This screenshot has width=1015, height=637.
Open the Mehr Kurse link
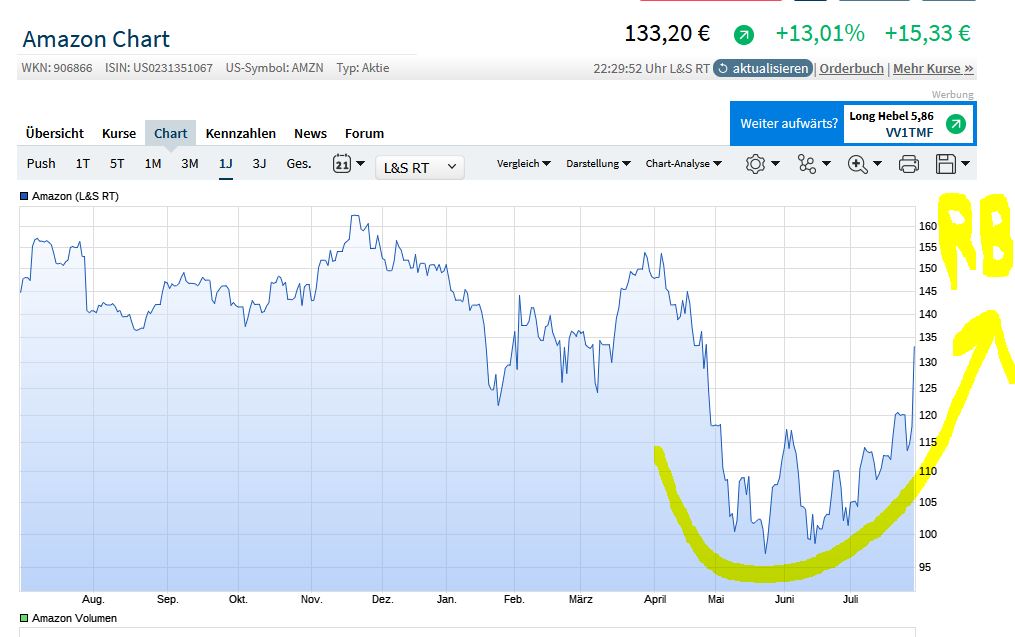tap(933, 69)
